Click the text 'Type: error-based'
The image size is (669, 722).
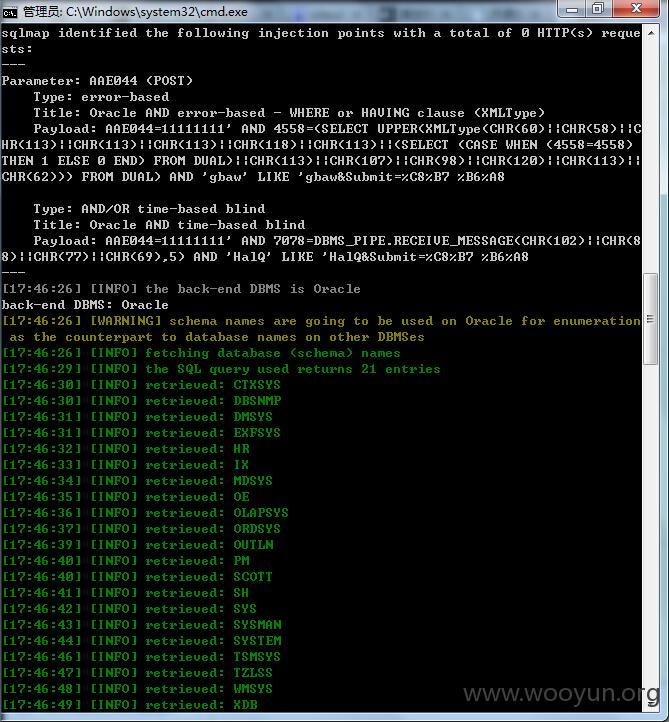tap(101, 97)
